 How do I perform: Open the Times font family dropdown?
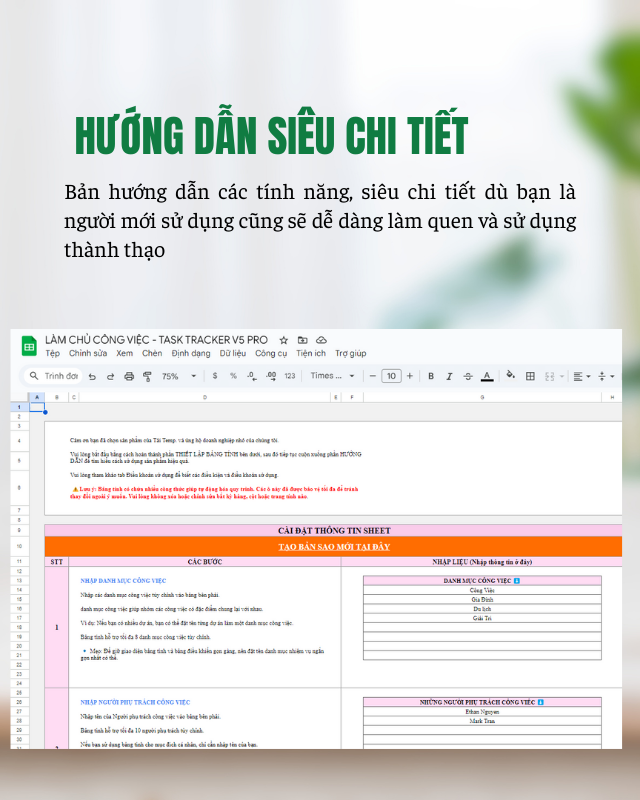332,376
